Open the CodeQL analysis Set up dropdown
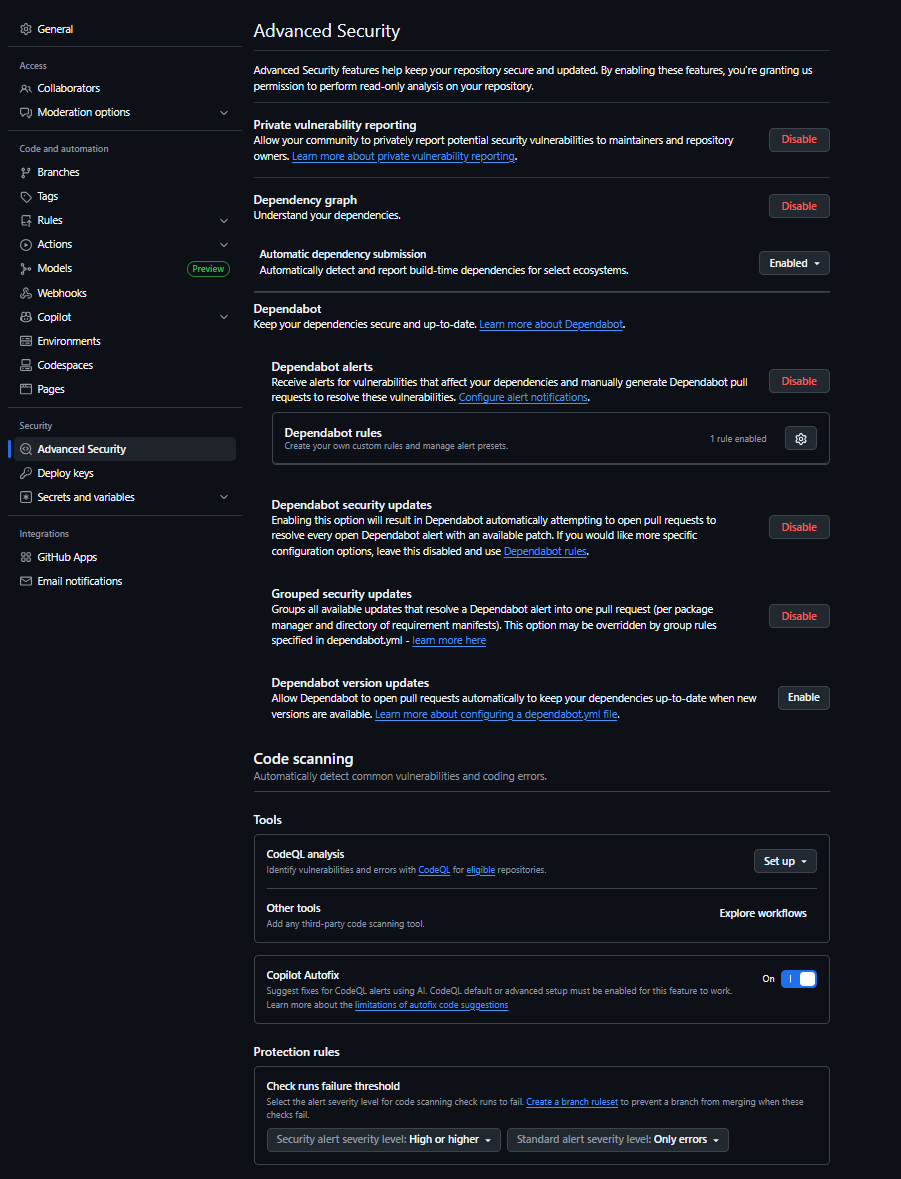Viewport: 901px width, 1179px height. click(784, 861)
